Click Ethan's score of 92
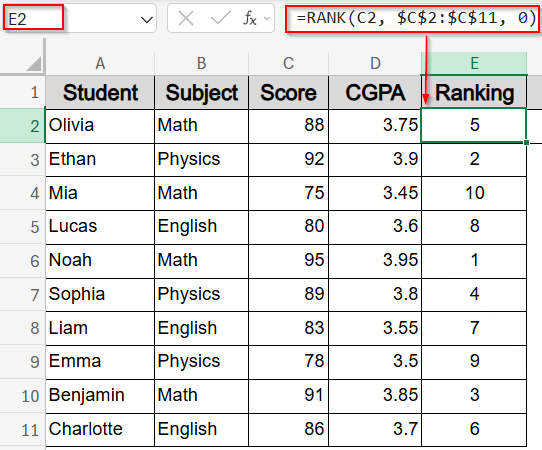Image resolution: width=542 pixels, height=450 pixels. (x=288, y=160)
